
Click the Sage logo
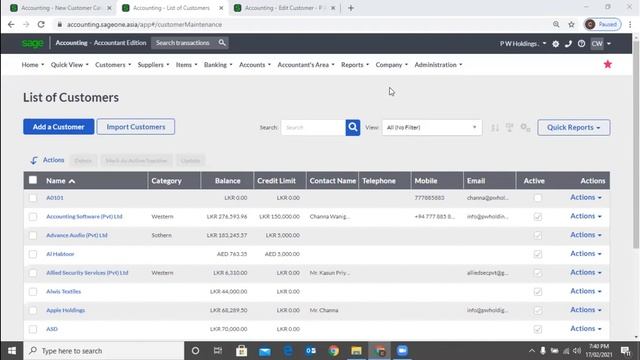tap(32, 43)
